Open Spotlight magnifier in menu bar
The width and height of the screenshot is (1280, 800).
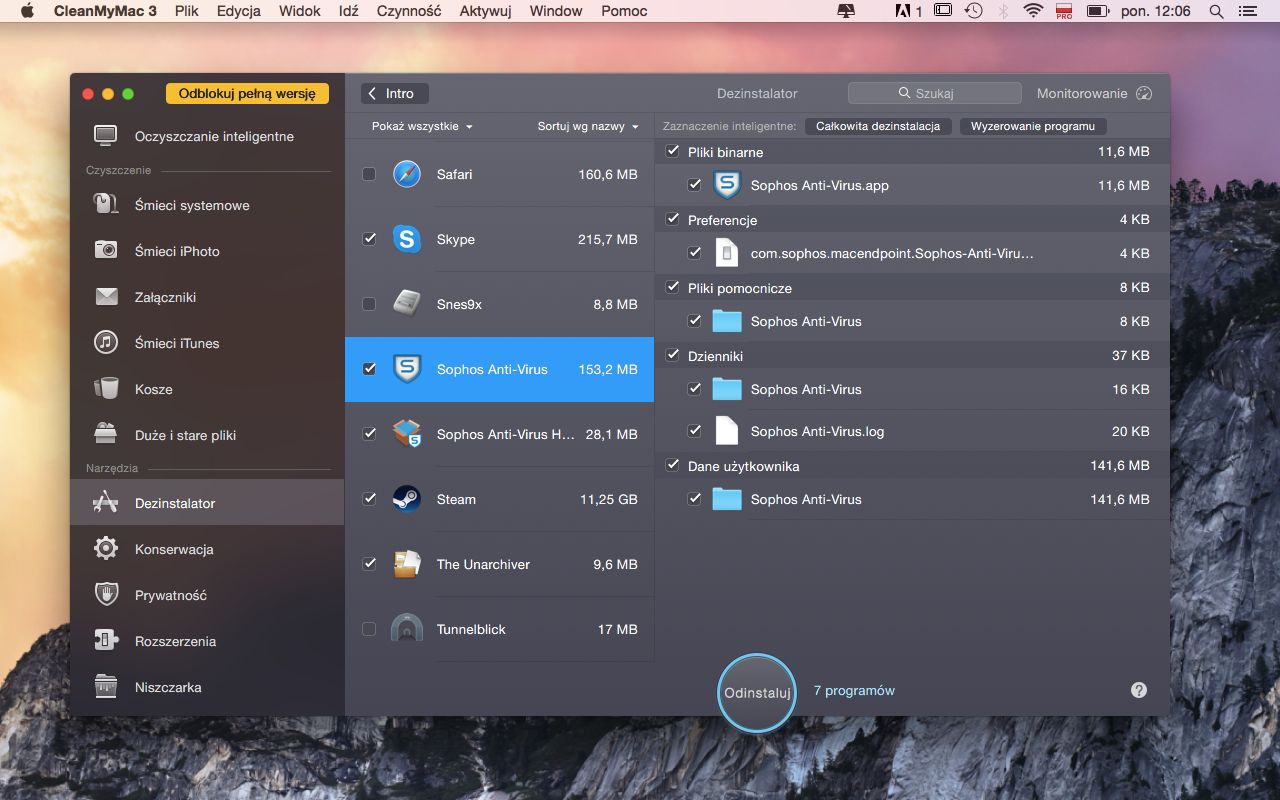1217,11
